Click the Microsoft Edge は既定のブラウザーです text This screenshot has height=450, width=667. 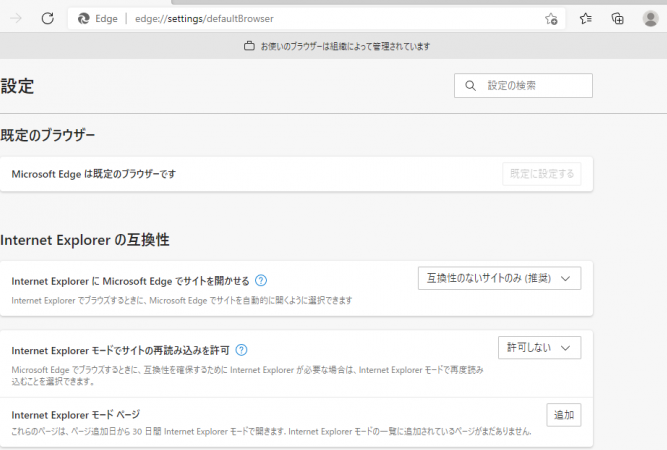(x=94, y=174)
